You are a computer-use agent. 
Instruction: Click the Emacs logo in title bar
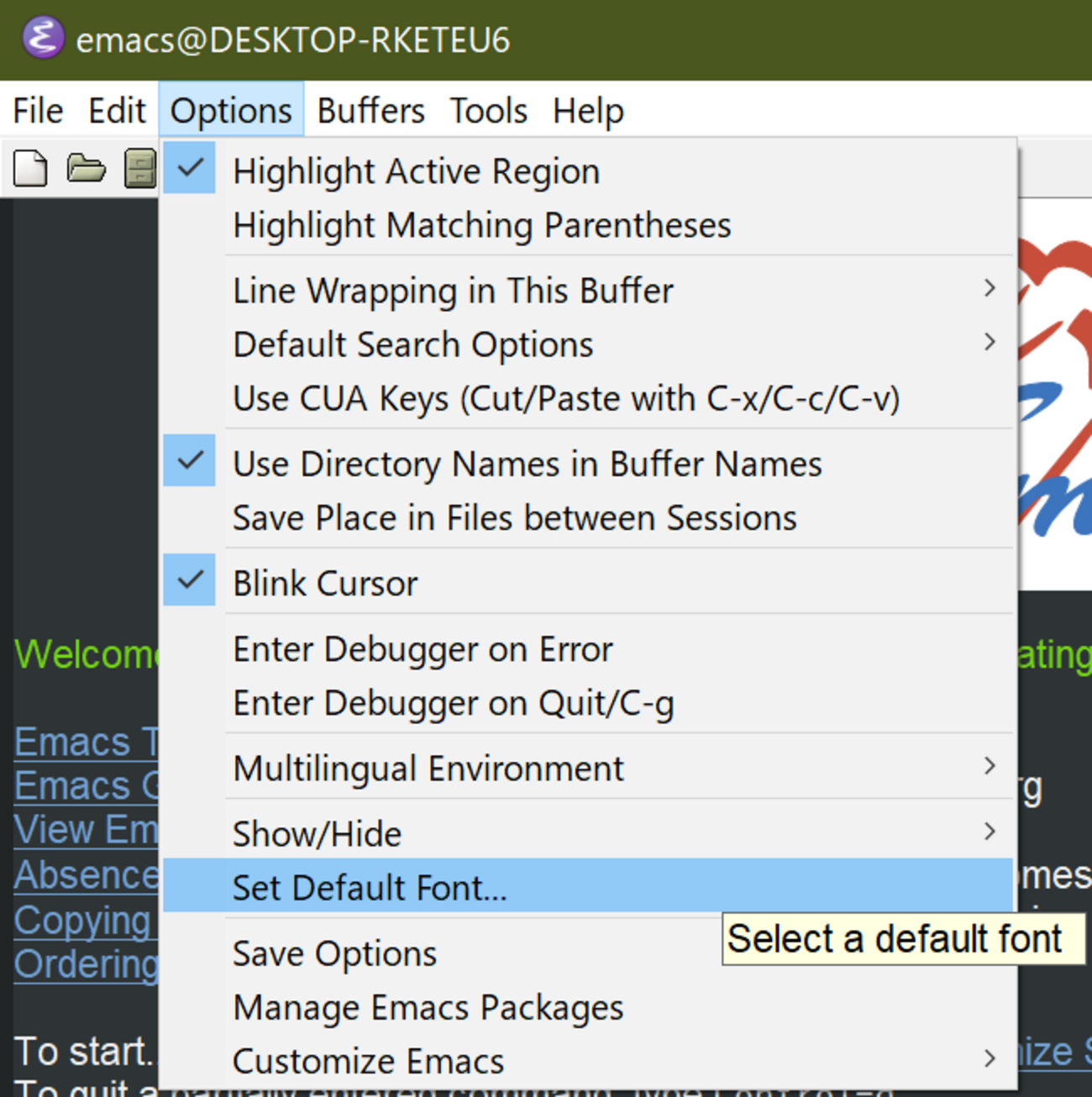point(43,39)
